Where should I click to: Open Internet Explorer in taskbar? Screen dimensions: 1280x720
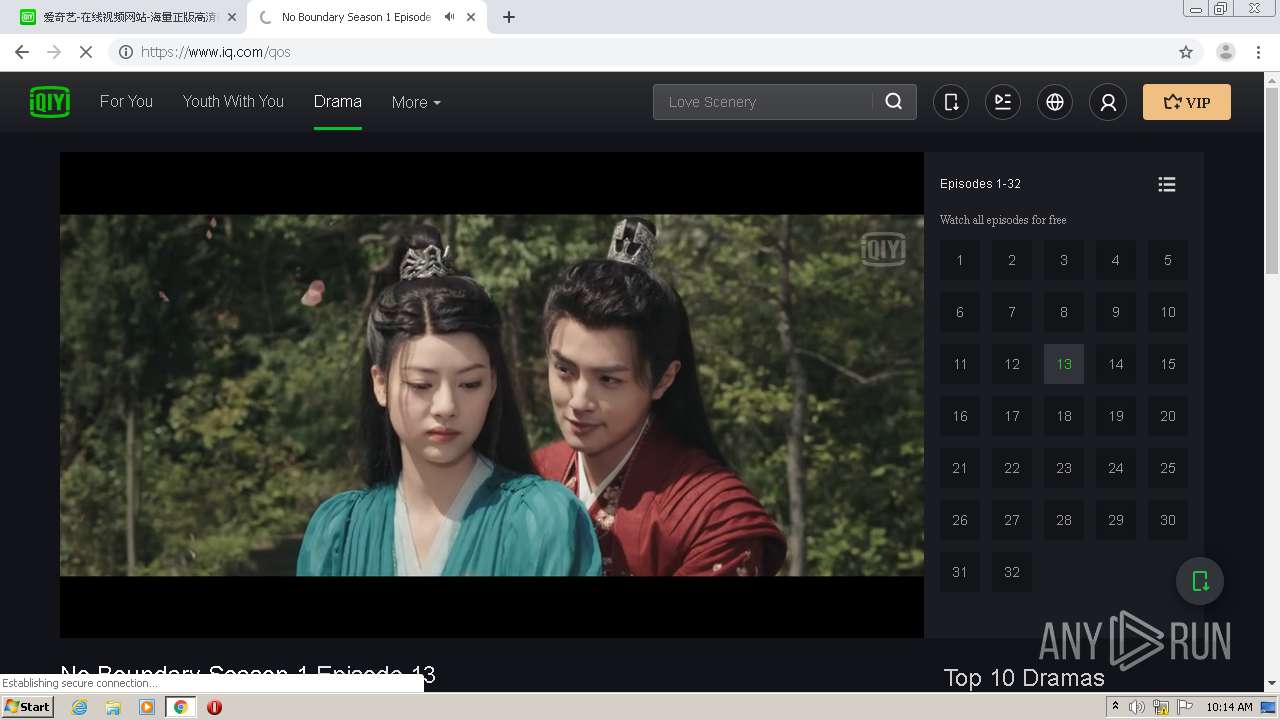(x=80, y=707)
